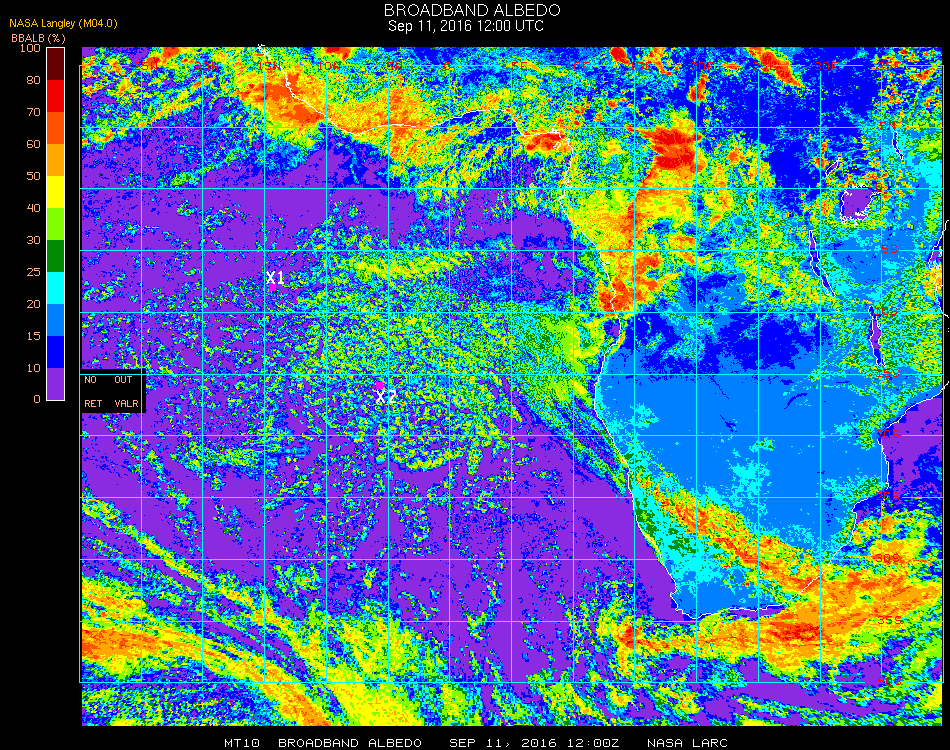The image size is (950, 750).
Task: Click the 'MT10' footer label
Action: (x=242, y=743)
